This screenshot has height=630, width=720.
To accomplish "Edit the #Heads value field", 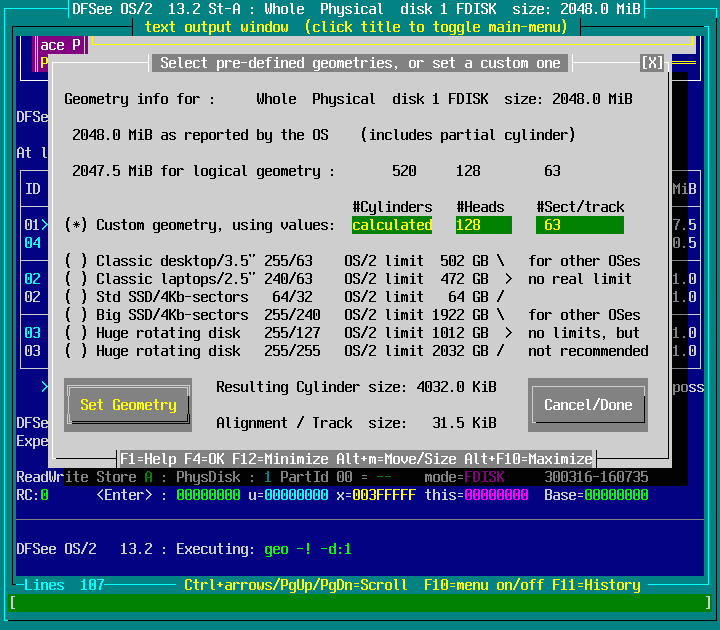I will (483, 225).
